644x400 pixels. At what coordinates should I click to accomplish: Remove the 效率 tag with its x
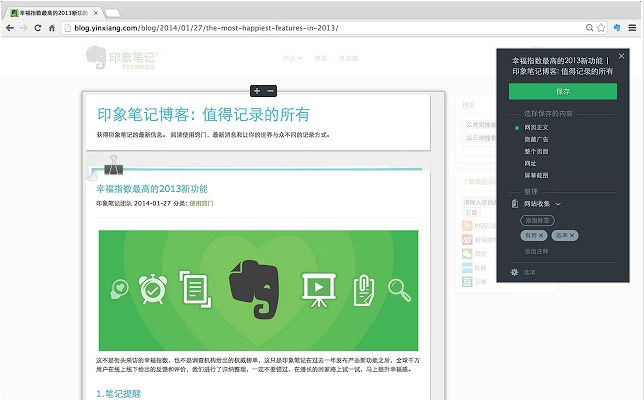click(x=572, y=235)
